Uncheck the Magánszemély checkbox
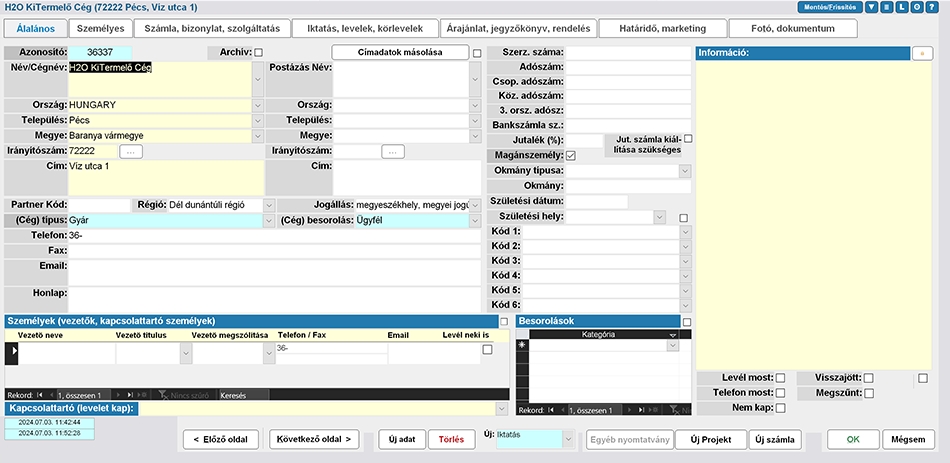The height and width of the screenshot is (463, 950). [x=571, y=156]
